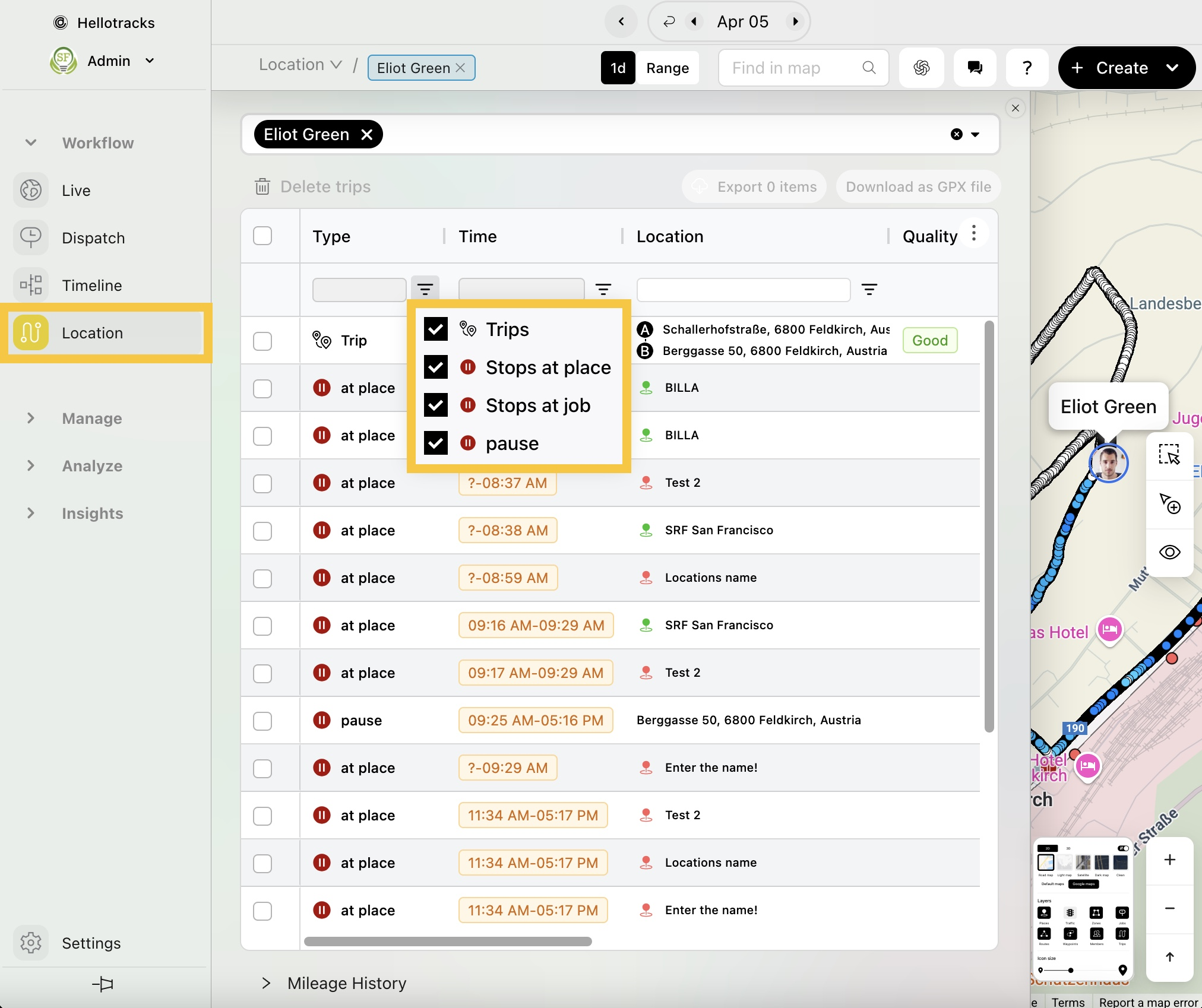Image resolution: width=1202 pixels, height=1008 pixels.
Task: Click the help question mark icon
Action: coord(1027,68)
